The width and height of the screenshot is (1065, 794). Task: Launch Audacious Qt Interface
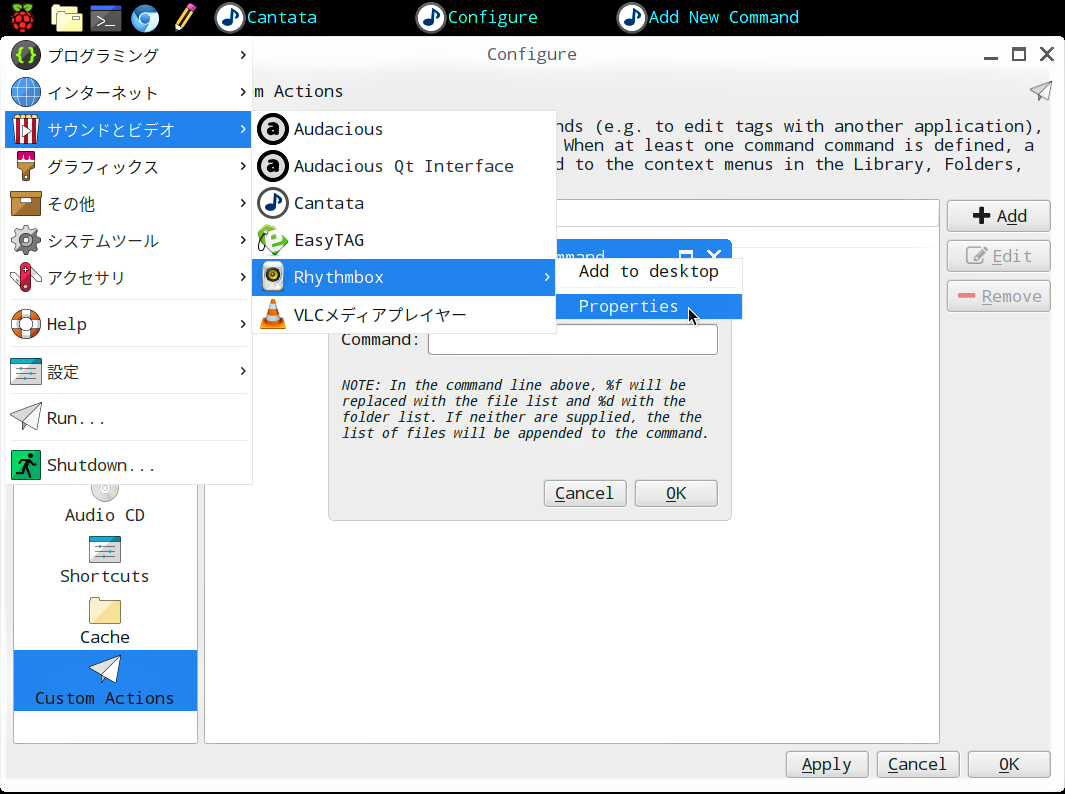click(403, 166)
